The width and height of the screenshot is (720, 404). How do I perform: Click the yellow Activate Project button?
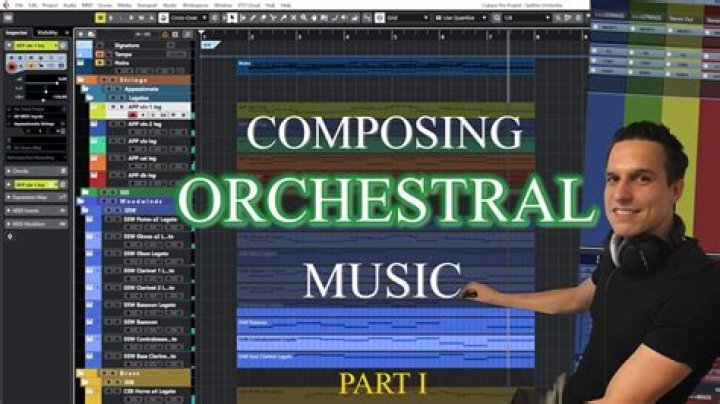100,18
